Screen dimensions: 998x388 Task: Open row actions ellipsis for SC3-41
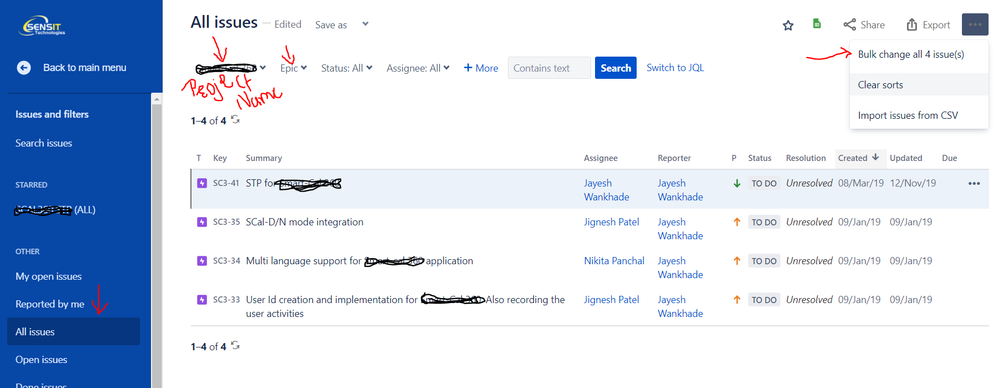pyautogui.click(x=974, y=183)
